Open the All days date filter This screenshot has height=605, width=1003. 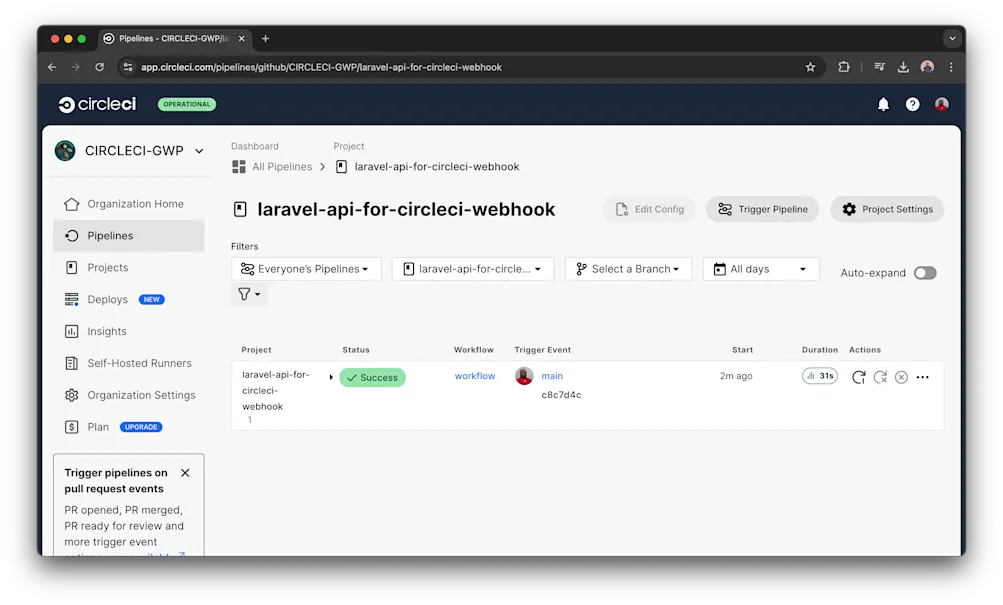click(x=761, y=269)
